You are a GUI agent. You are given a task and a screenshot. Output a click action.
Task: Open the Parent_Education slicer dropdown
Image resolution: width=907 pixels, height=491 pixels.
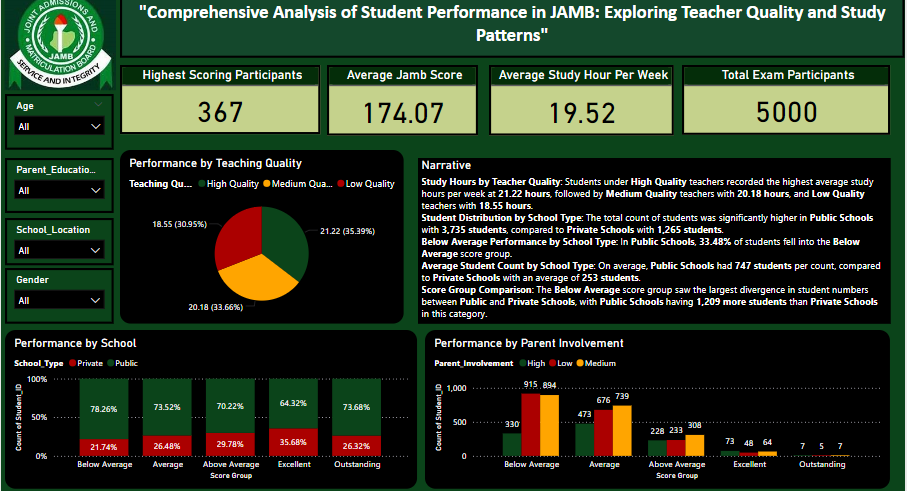coord(59,190)
